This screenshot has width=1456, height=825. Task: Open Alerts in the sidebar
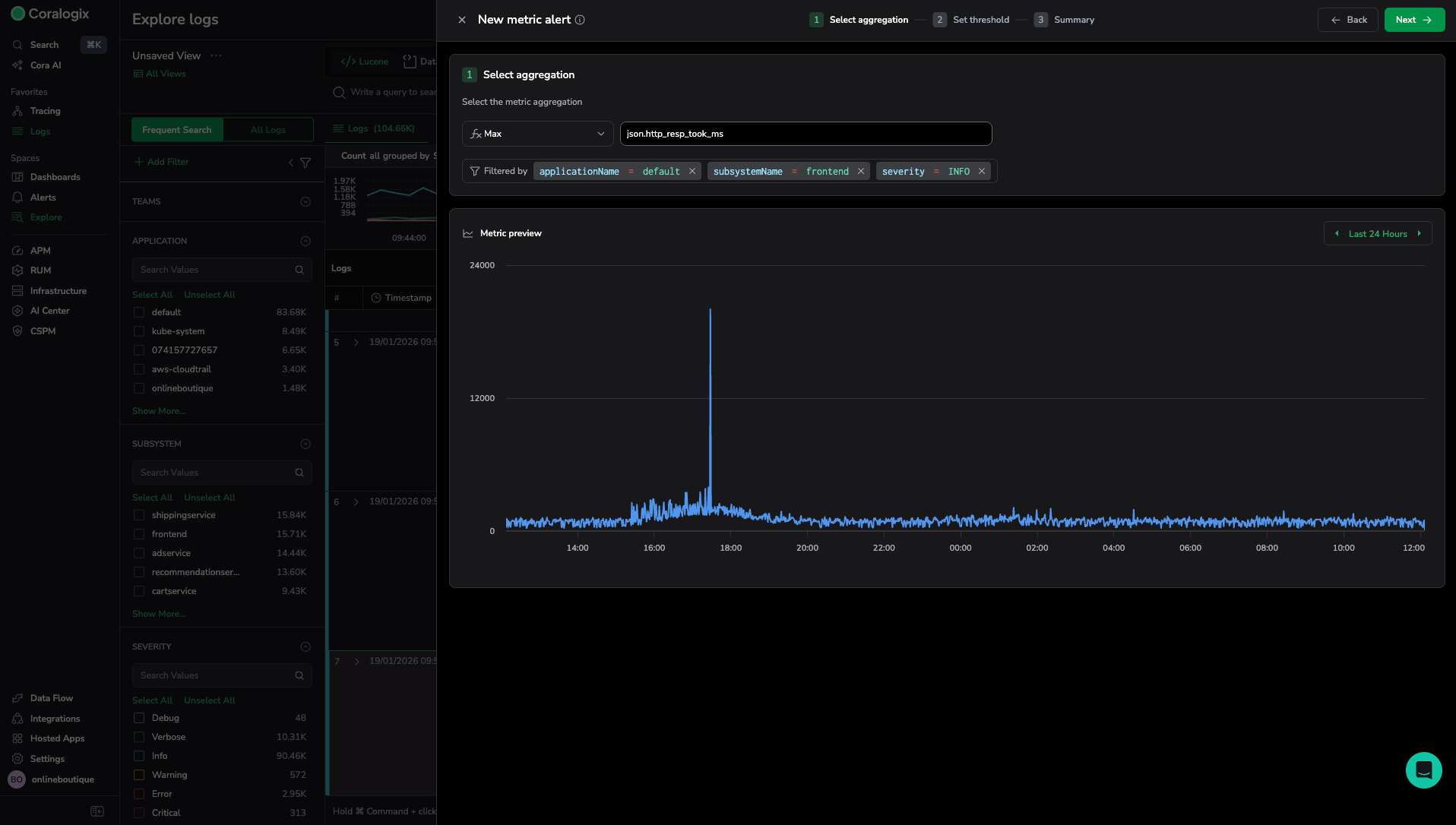[x=43, y=198]
